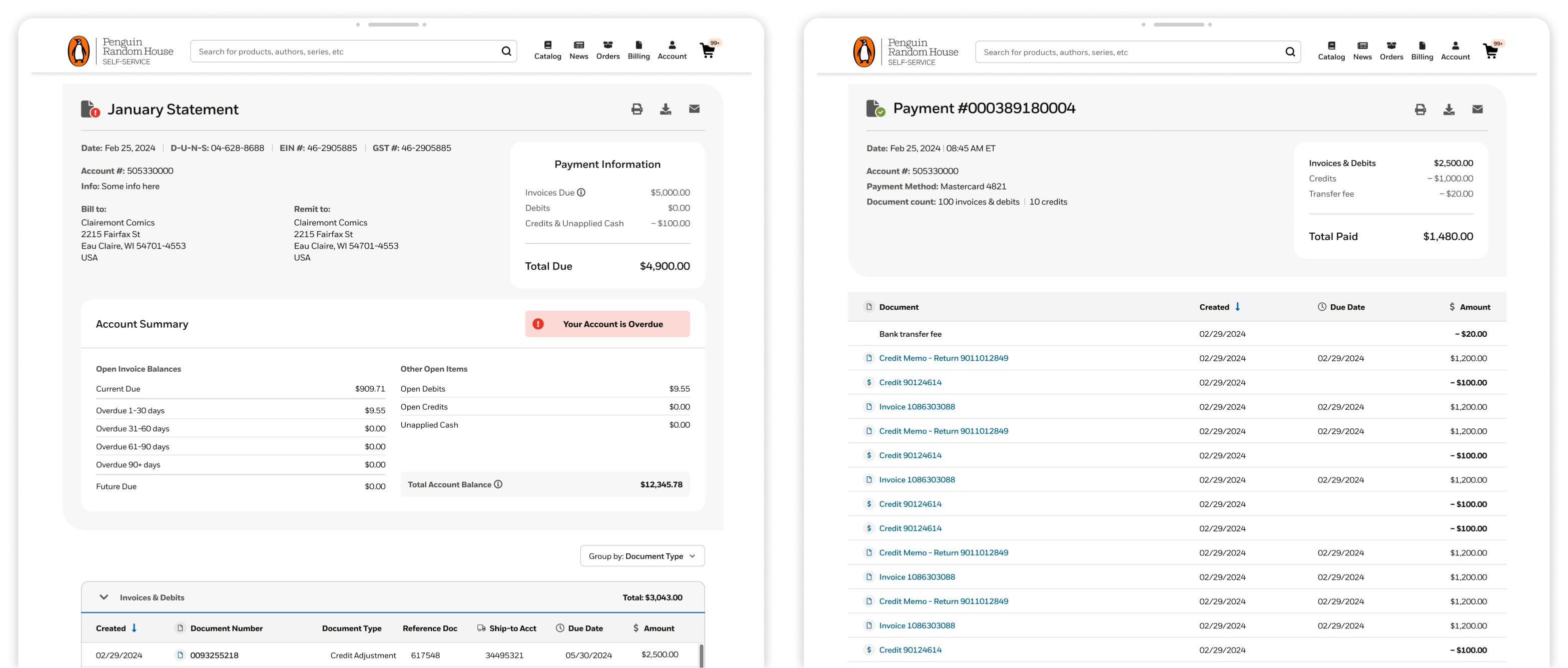Click the search magnifier in the right header
The height and width of the screenshot is (668, 1568).
point(1290,53)
